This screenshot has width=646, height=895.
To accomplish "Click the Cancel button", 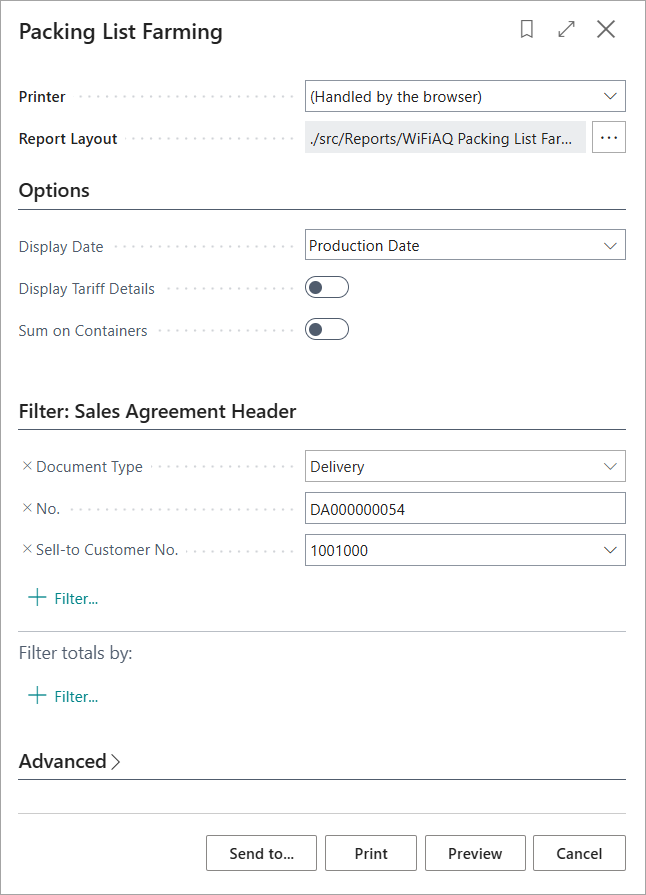I will coord(579,853).
